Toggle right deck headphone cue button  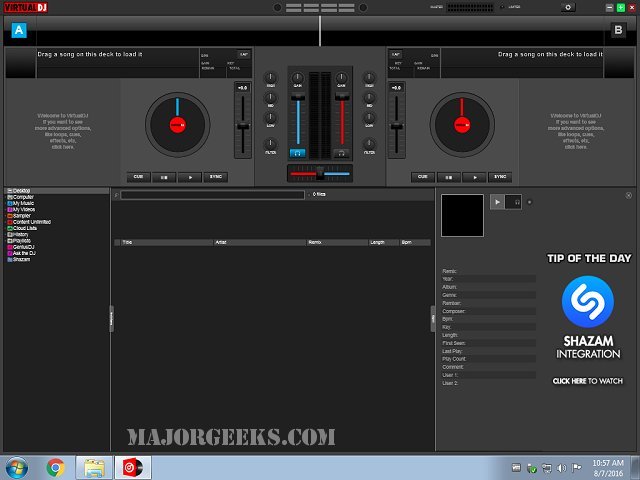pos(341,153)
